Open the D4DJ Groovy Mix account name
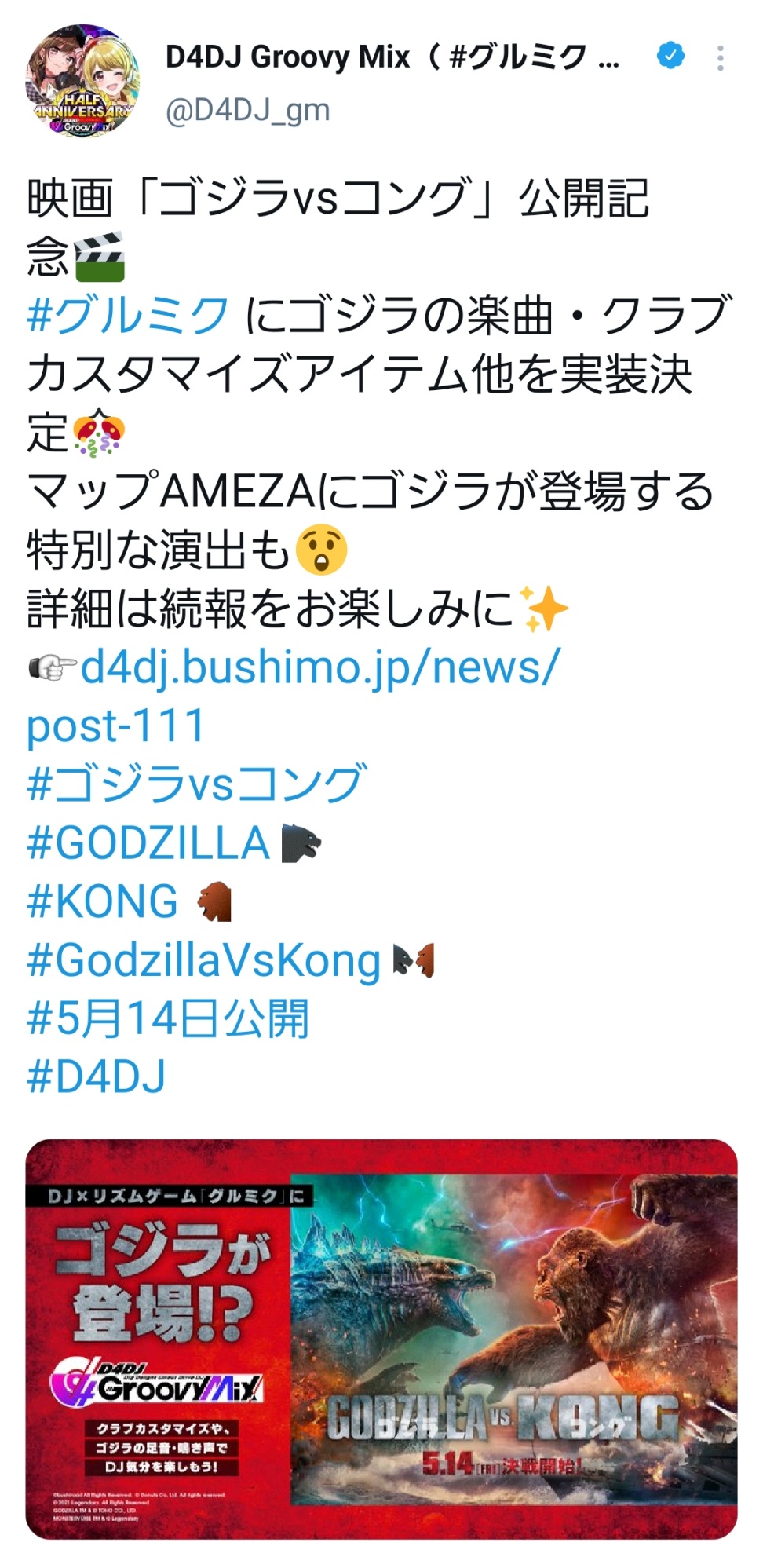763x1568 pixels. pos(392,57)
